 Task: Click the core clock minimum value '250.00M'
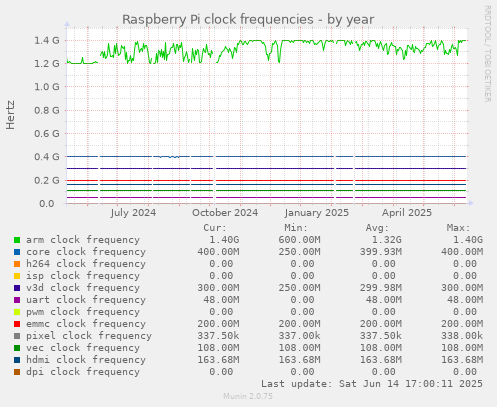[x=299, y=252]
